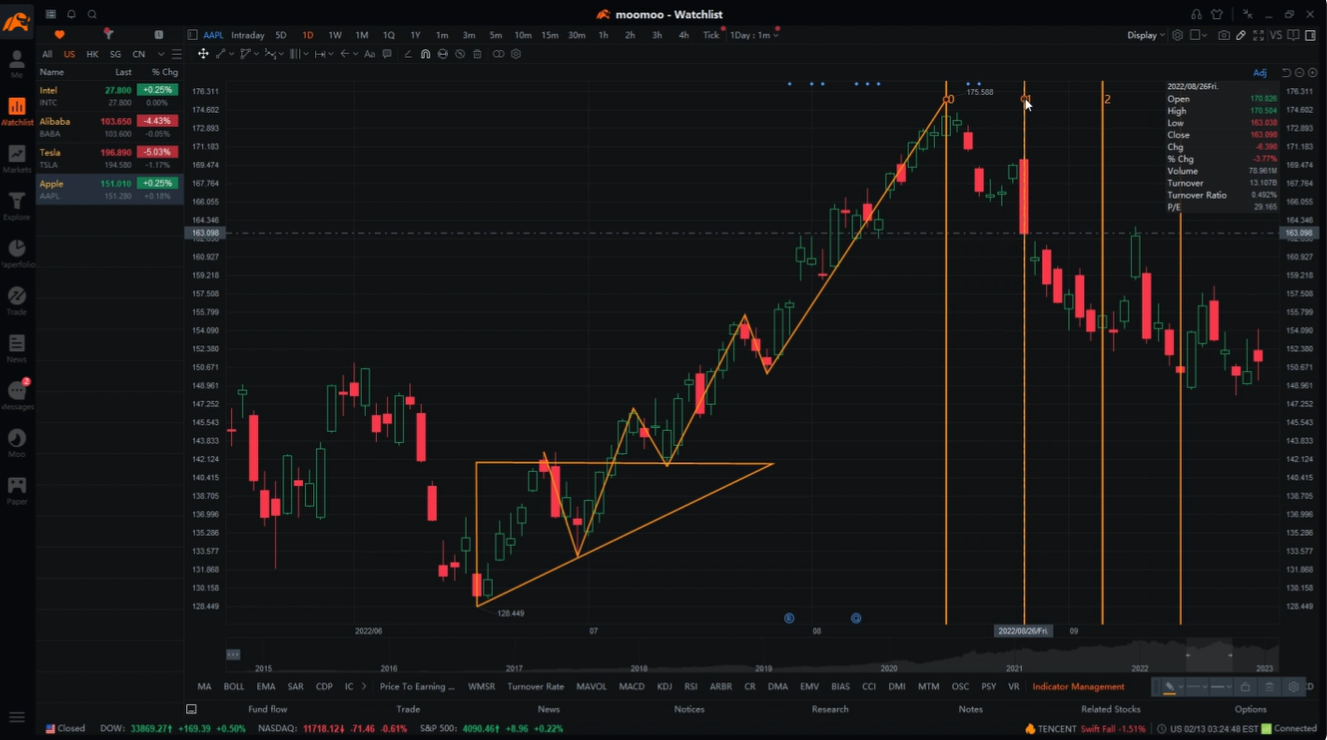Toggle the hamburger menu at sidebar bottom
Image resolution: width=1327 pixels, height=740 pixels.
coord(17,717)
